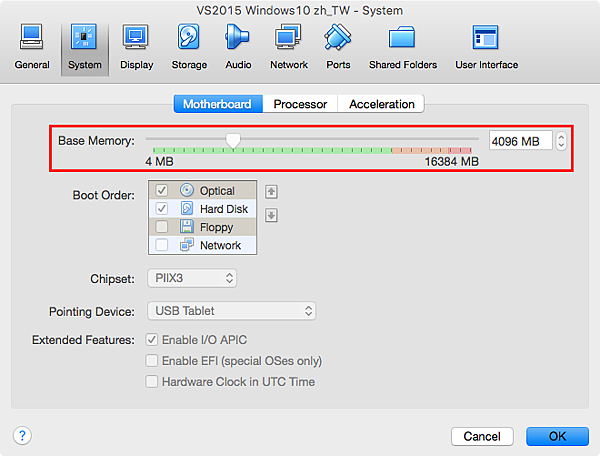600x456 pixels.
Task: Confirm settings with the OK button
Action: tap(557, 436)
